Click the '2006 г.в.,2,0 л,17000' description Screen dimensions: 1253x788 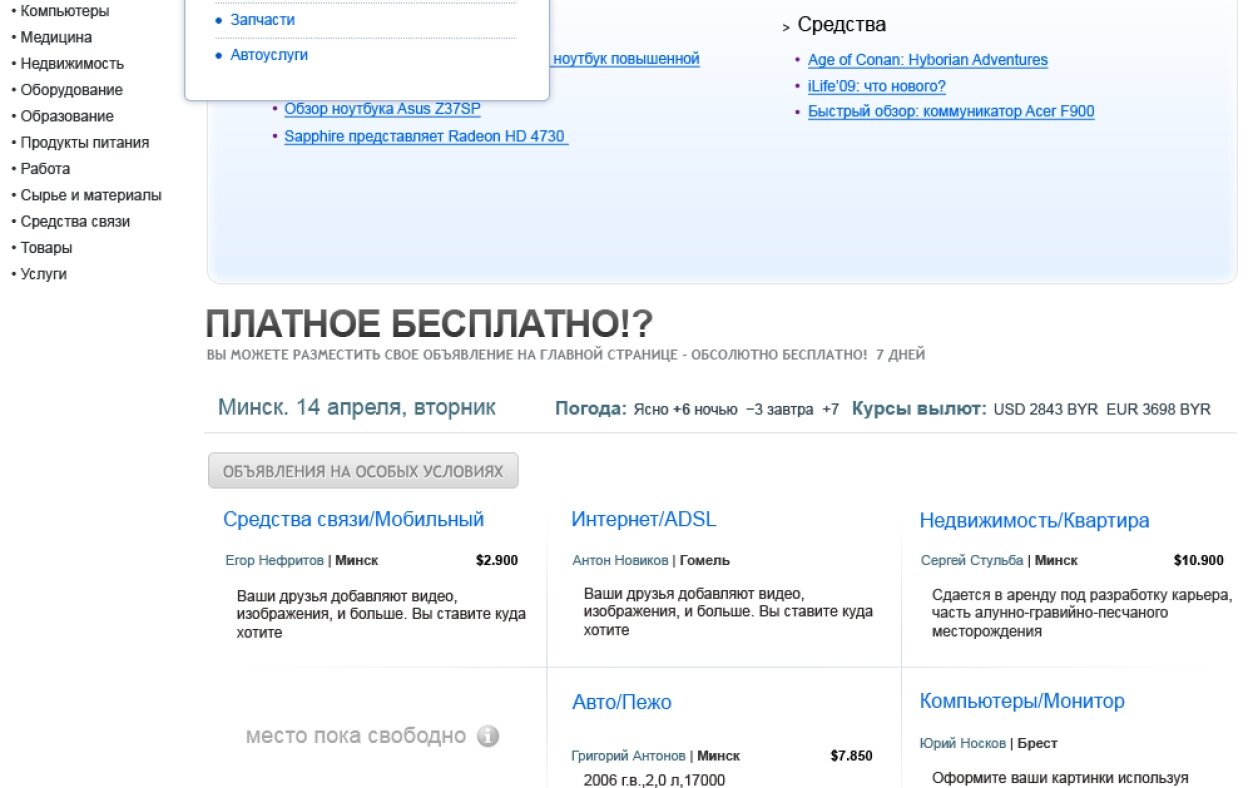click(x=654, y=780)
